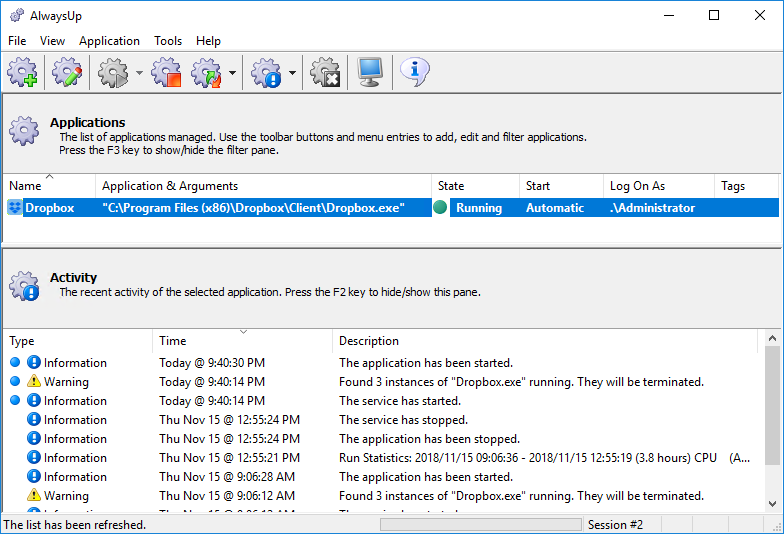The height and width of the screenshot is (534, 784).
Task: Click the application report info gear icon
Action: coord(266,72)
